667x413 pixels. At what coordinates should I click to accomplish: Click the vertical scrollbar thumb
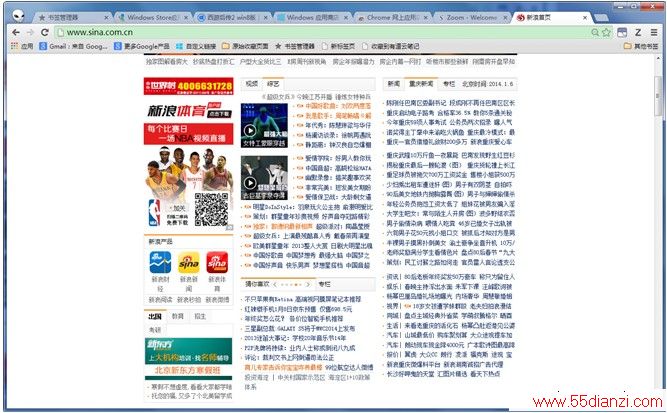[658, 96]
